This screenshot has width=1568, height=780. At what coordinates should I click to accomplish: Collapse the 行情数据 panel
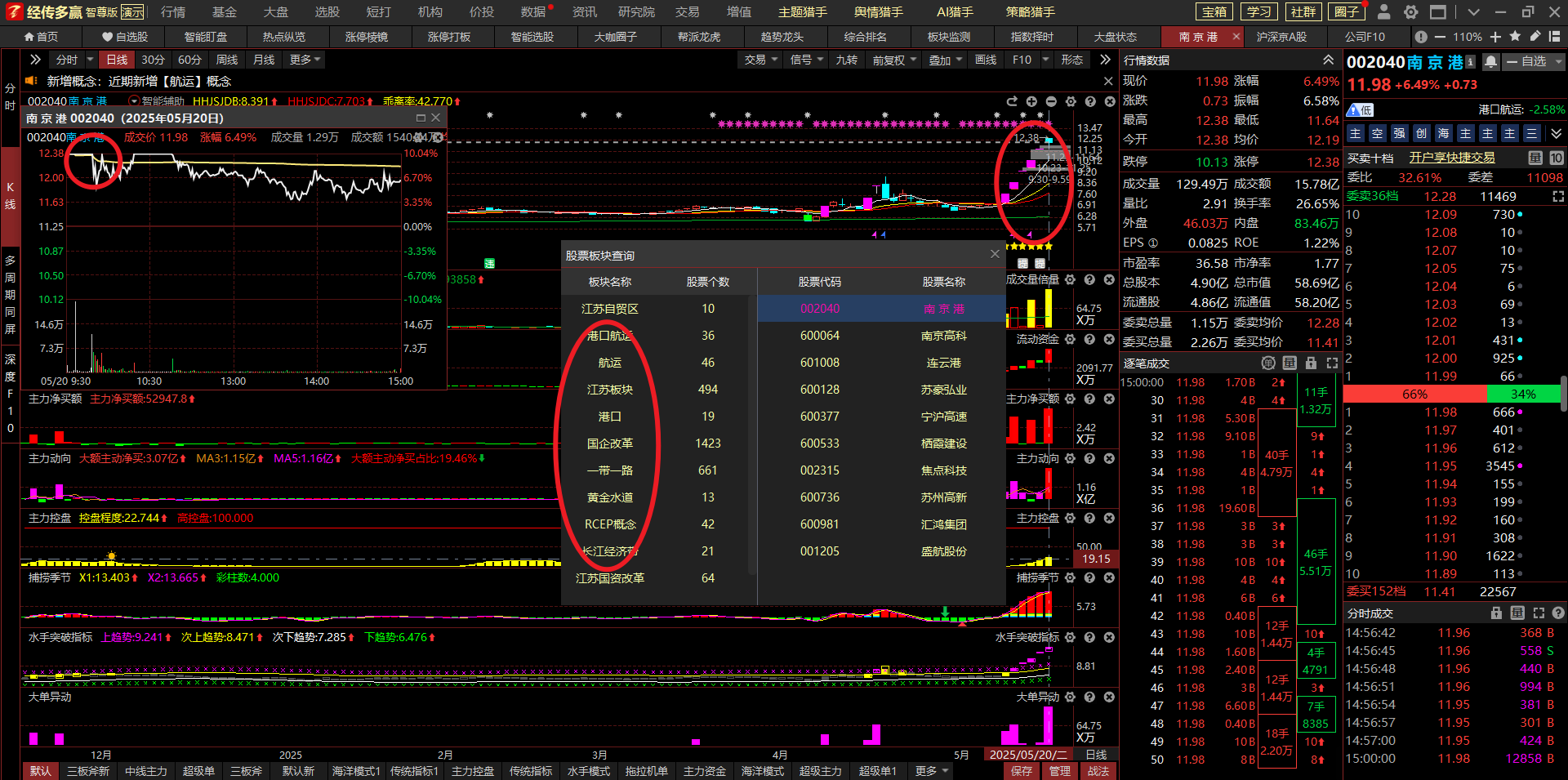tap(1328, 60)
